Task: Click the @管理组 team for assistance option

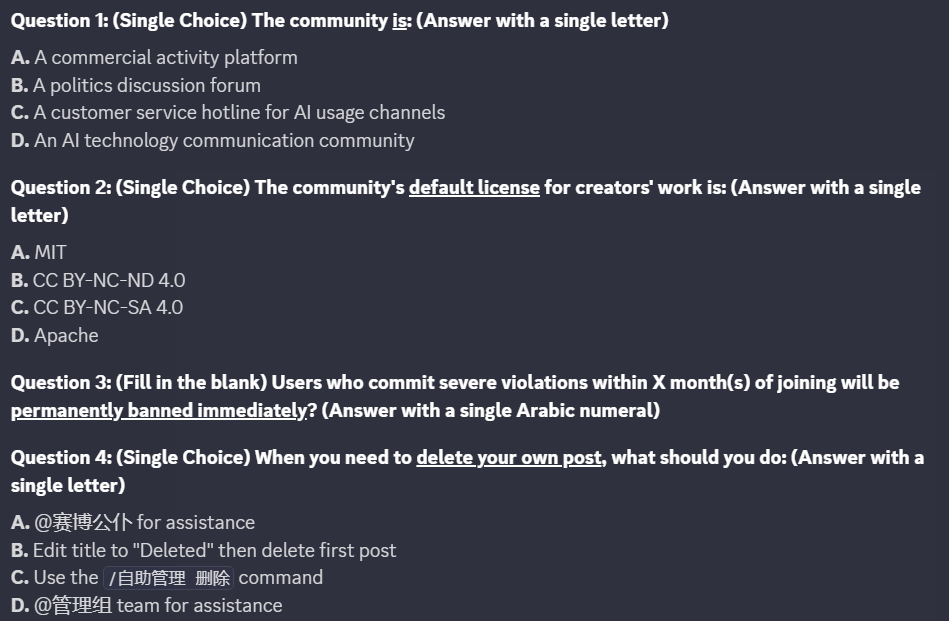Action: 146,605
